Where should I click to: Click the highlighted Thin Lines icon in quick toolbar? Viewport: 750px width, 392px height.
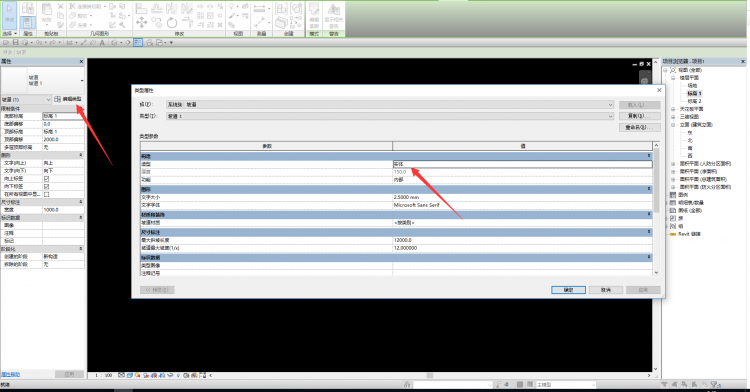pyautogui.click(x=138, y=43)
